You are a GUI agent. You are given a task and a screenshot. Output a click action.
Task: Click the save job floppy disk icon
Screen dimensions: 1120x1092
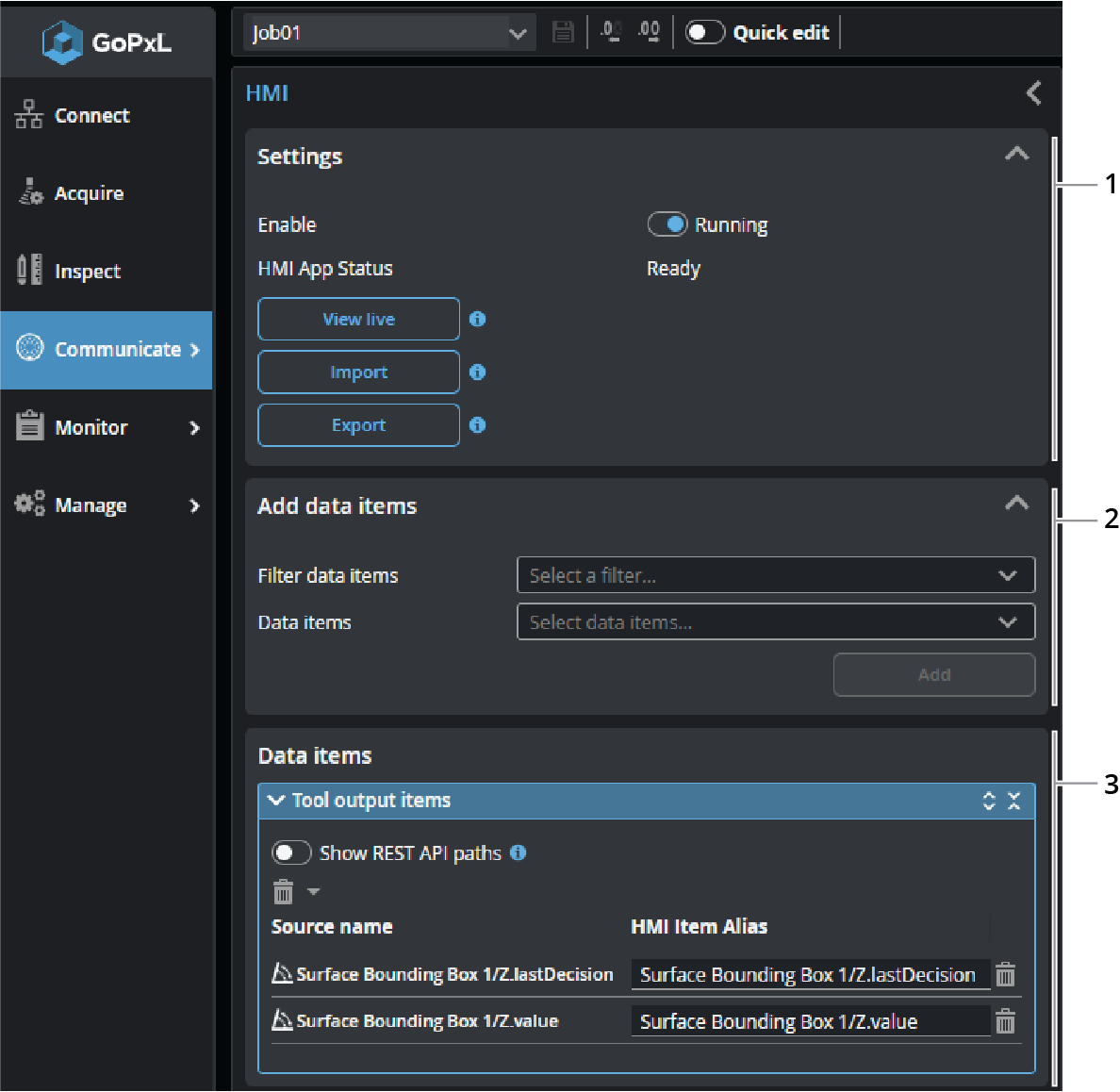[x=563, y=33]
